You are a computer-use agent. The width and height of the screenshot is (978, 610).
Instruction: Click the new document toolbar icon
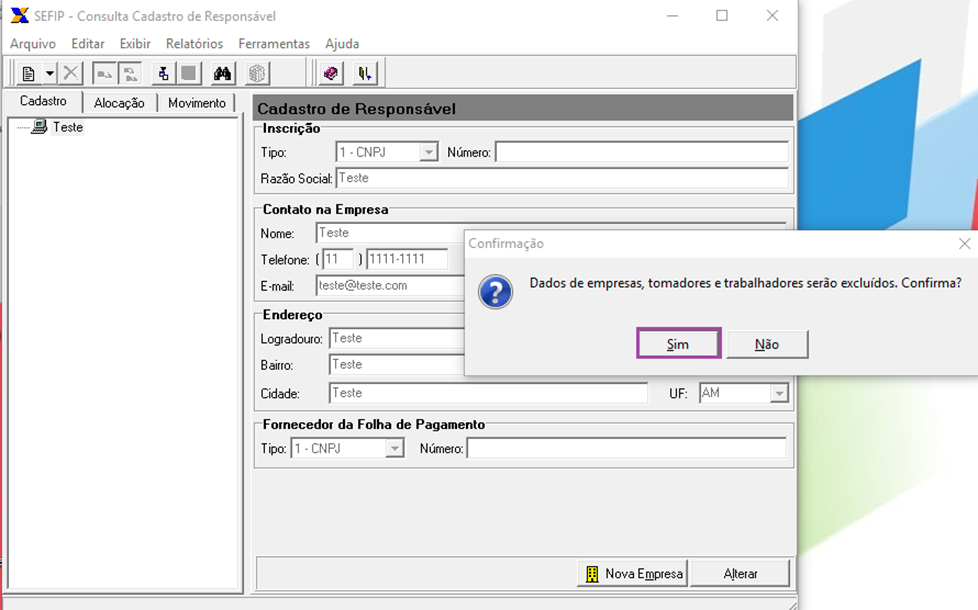click(x=28, y=73)
